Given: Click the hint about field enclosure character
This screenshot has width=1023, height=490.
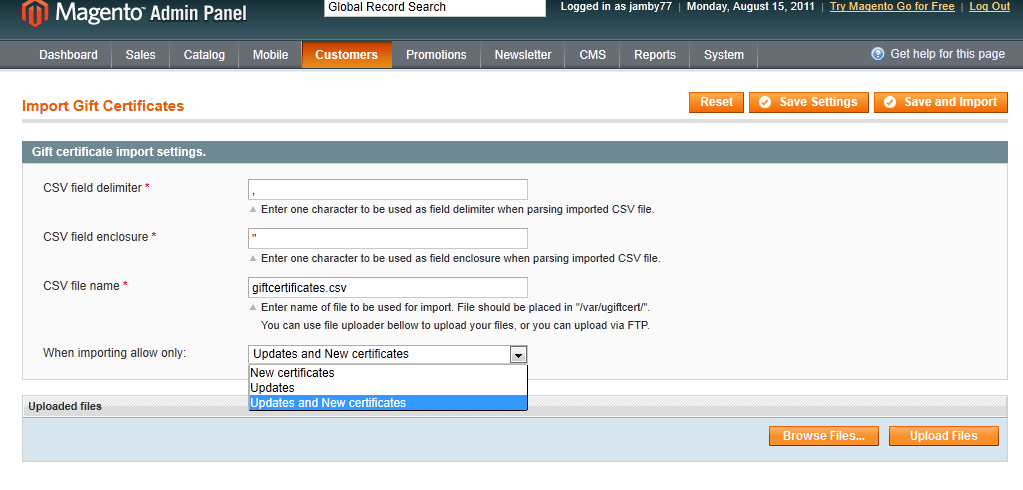Looking at the screenshot, I should [x=461, y=258].
